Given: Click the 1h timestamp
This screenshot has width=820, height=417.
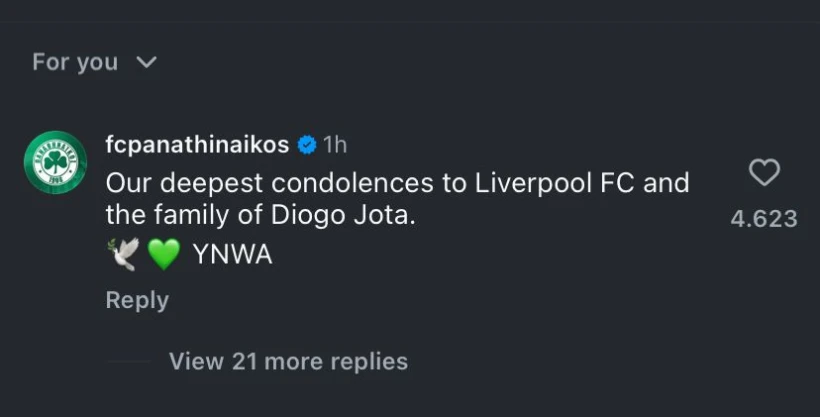Looking at the screenshot, I should pos(335,145).
